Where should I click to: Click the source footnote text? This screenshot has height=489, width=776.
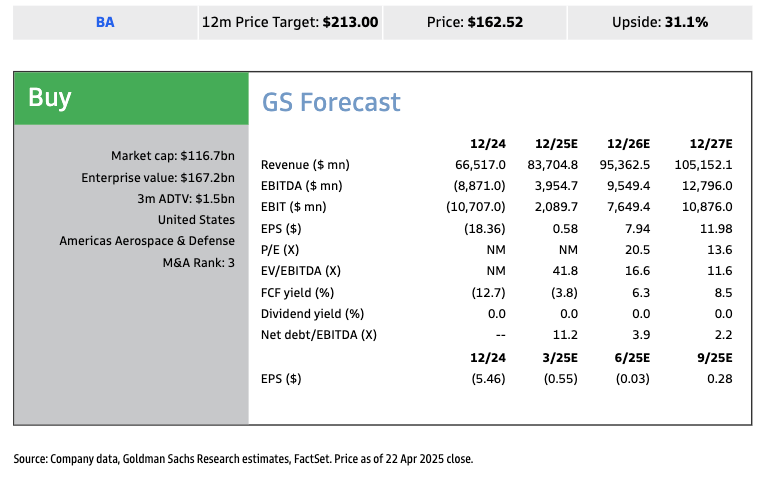point(243,459)
